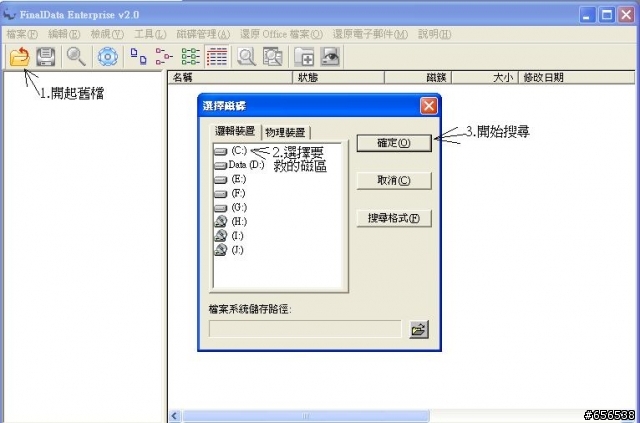Select optical drive (J:)

229,250
